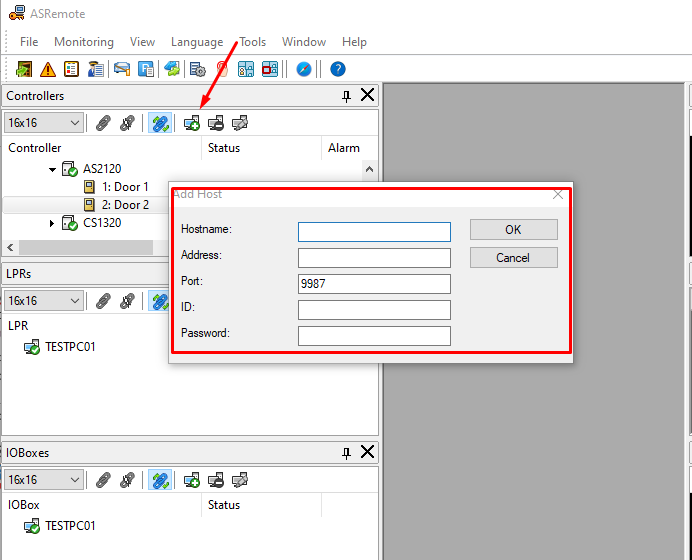Close the IOBoxes panel
This screenshot has width=692, height=560.
pos(368,452)
